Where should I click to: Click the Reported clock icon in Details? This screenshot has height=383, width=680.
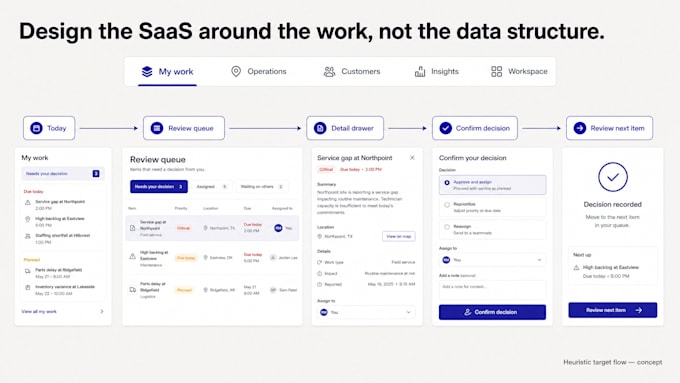tap(320, 285)
